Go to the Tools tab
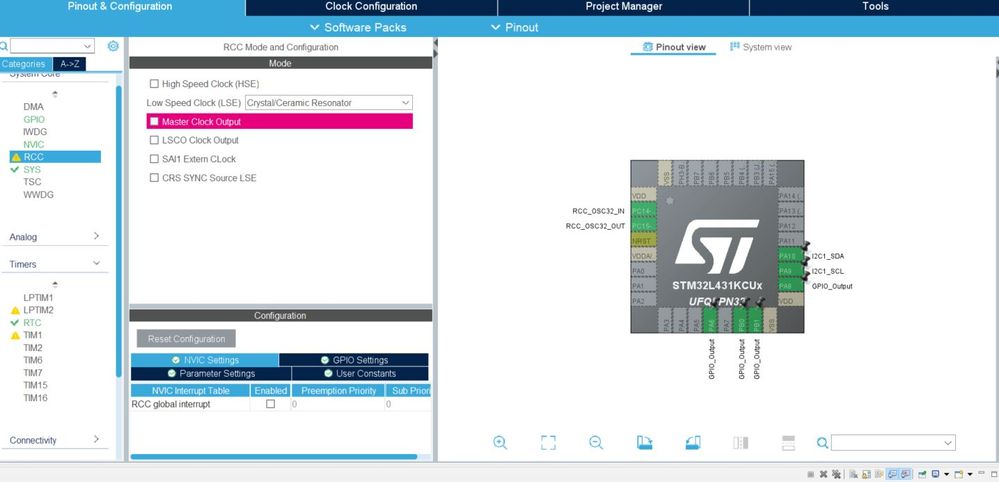The width and height of the screenshot is (999, 482). (875, 7)
